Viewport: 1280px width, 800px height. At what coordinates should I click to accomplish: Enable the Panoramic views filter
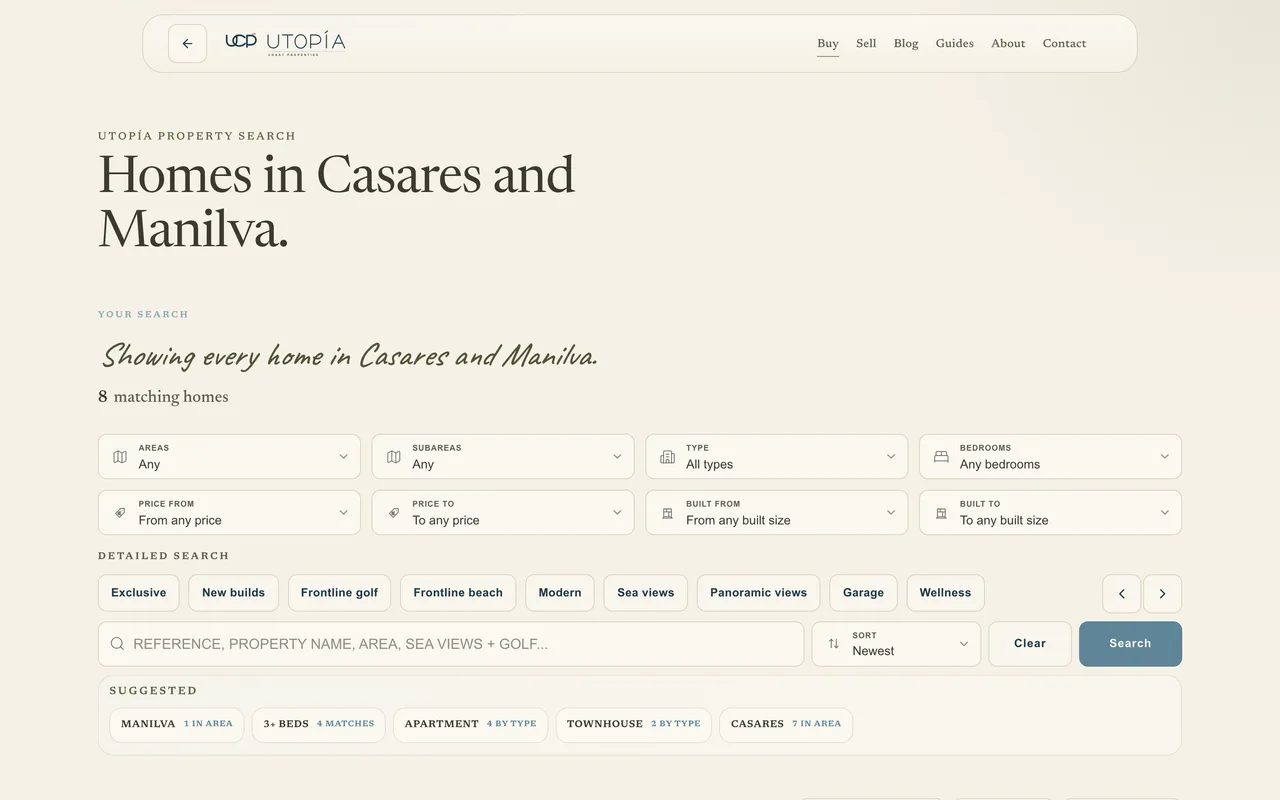pyautogui.click(x=759, y=593)
